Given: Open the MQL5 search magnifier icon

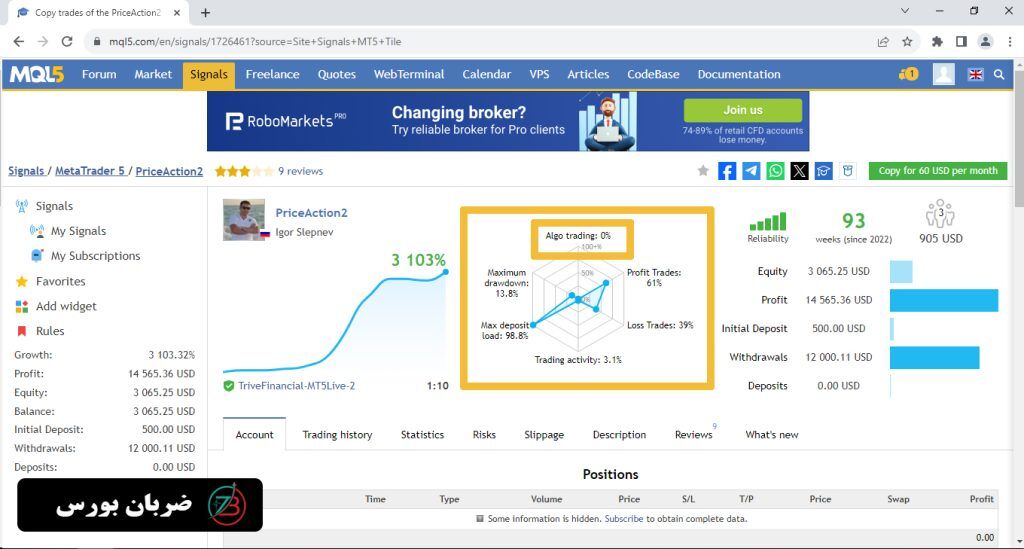Looking at the screenshot, I should pyautogui.click(x=999, y=74).
